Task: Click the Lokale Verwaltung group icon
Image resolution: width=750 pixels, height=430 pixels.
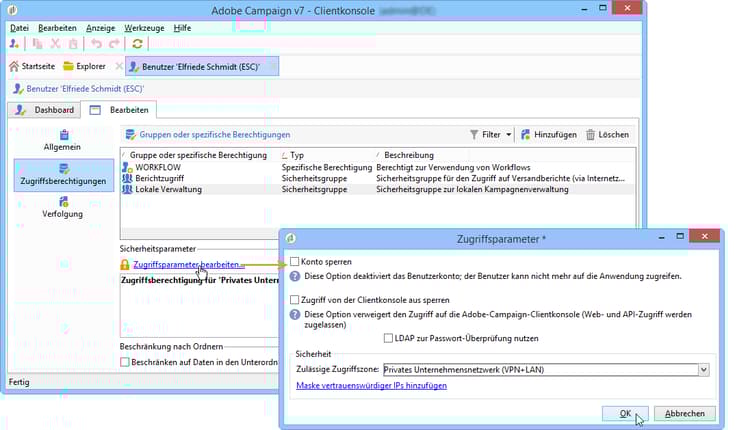Action: 127,189
